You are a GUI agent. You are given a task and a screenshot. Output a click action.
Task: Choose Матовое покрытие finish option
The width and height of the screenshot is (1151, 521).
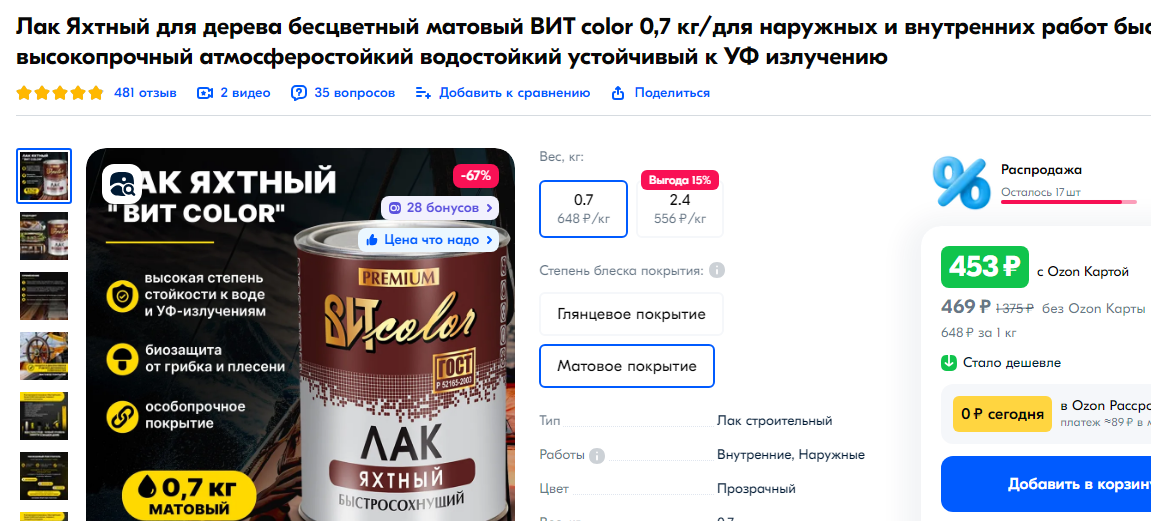pos(627,366)
